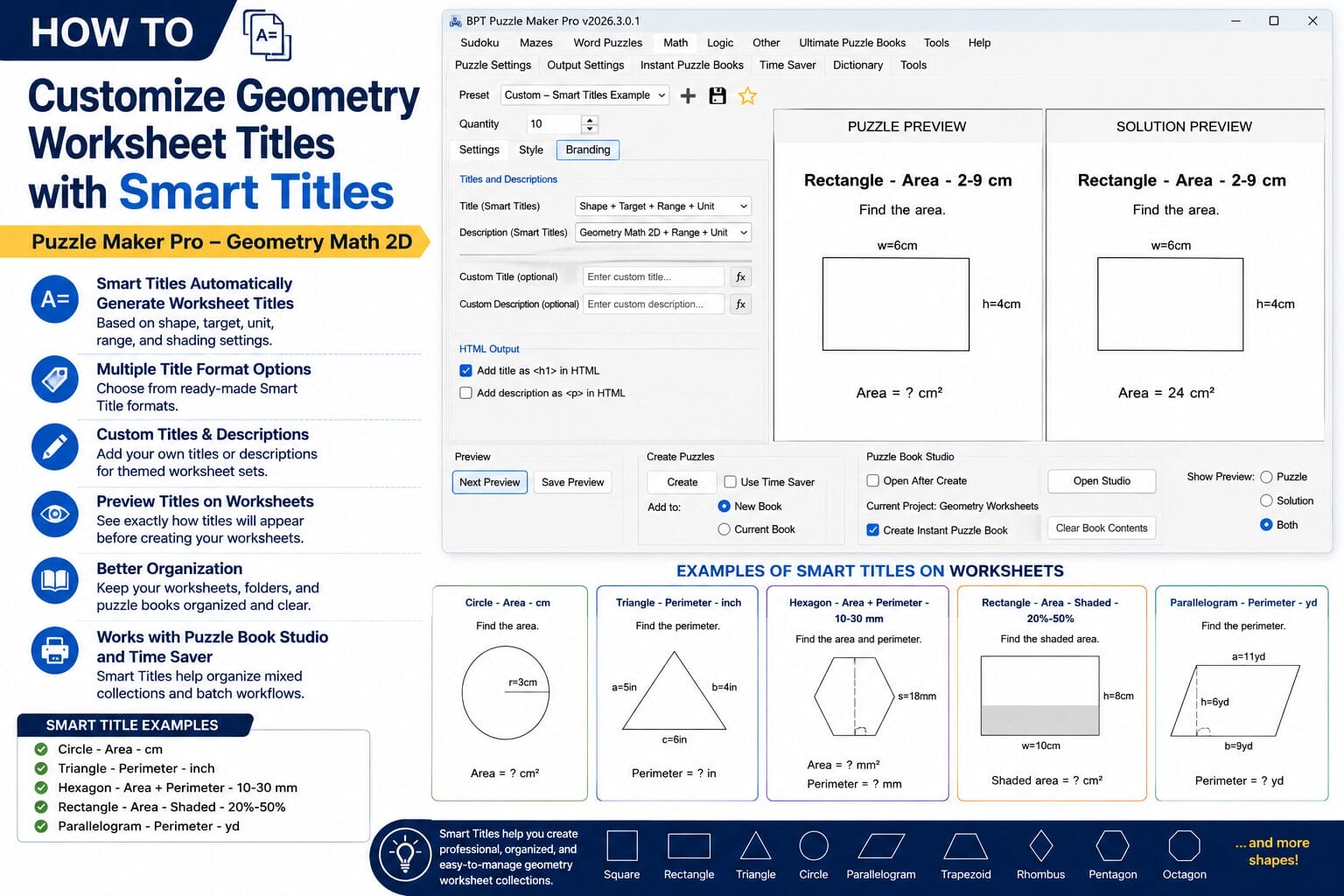
Task: Click the Pentagon shape icon in footer
Action: 1113,846
